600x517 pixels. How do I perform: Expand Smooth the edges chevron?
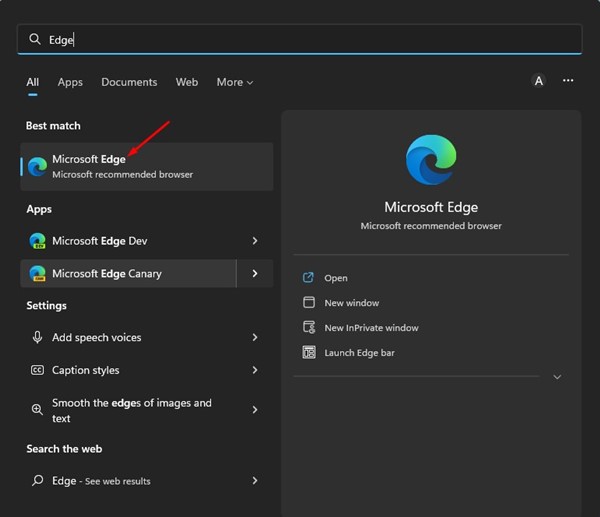pyautogui.click(x=255, y=410)
